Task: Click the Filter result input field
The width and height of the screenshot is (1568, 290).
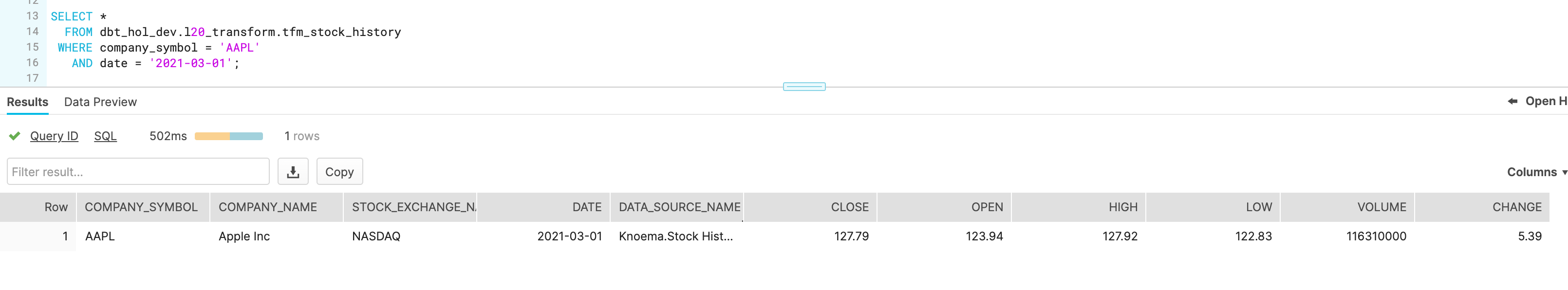Action: pyautogui.click(x=137, y=171)
